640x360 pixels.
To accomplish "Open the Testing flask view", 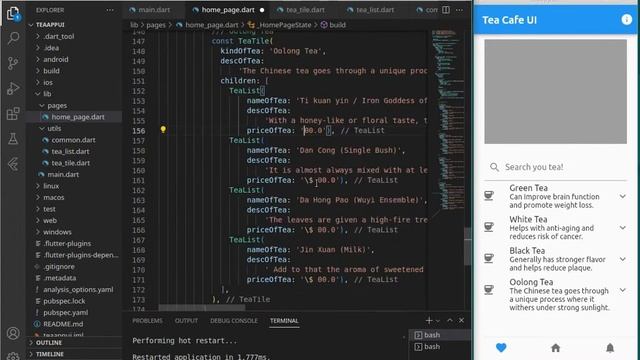I will click(13, 139).
